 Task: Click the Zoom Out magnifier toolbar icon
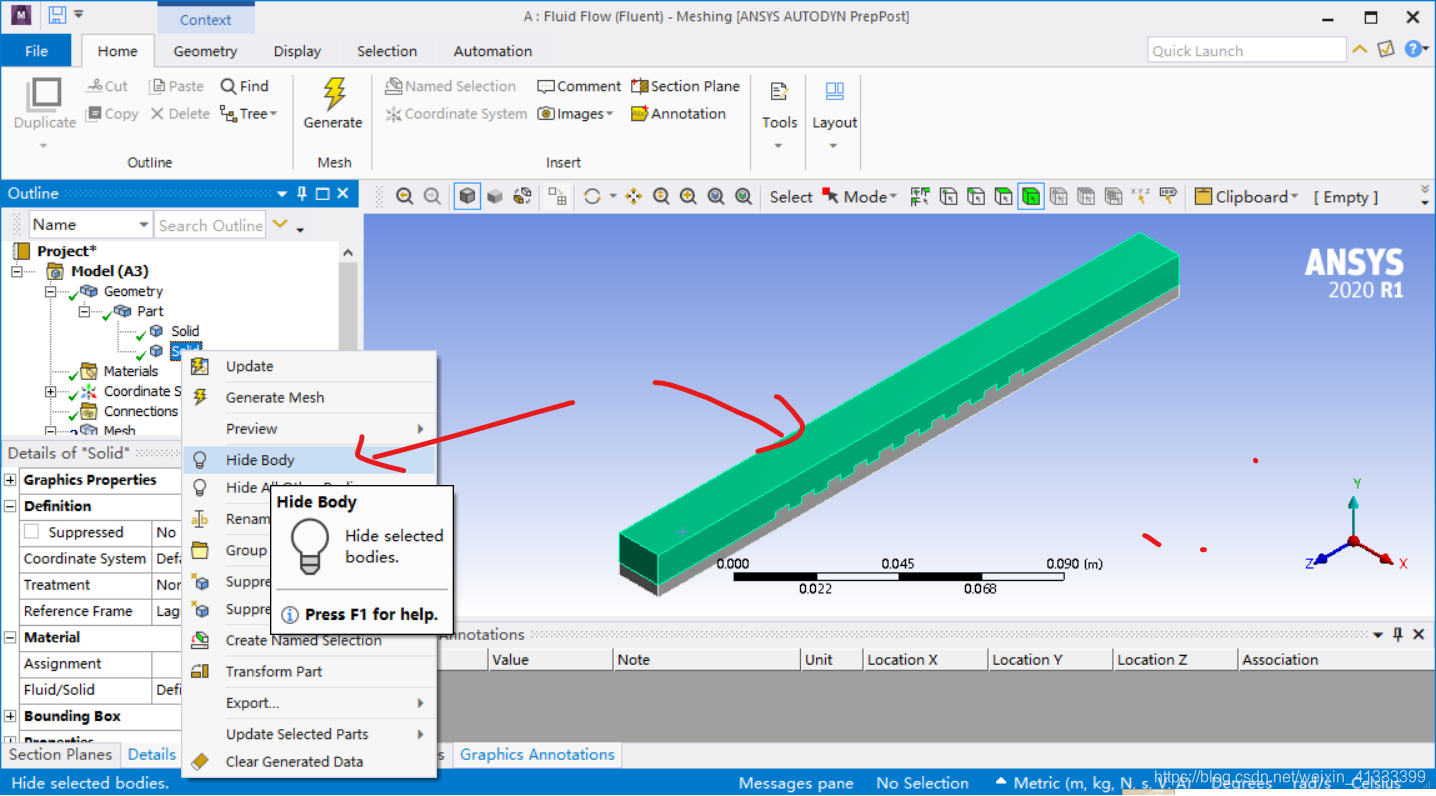coord(432,197)
